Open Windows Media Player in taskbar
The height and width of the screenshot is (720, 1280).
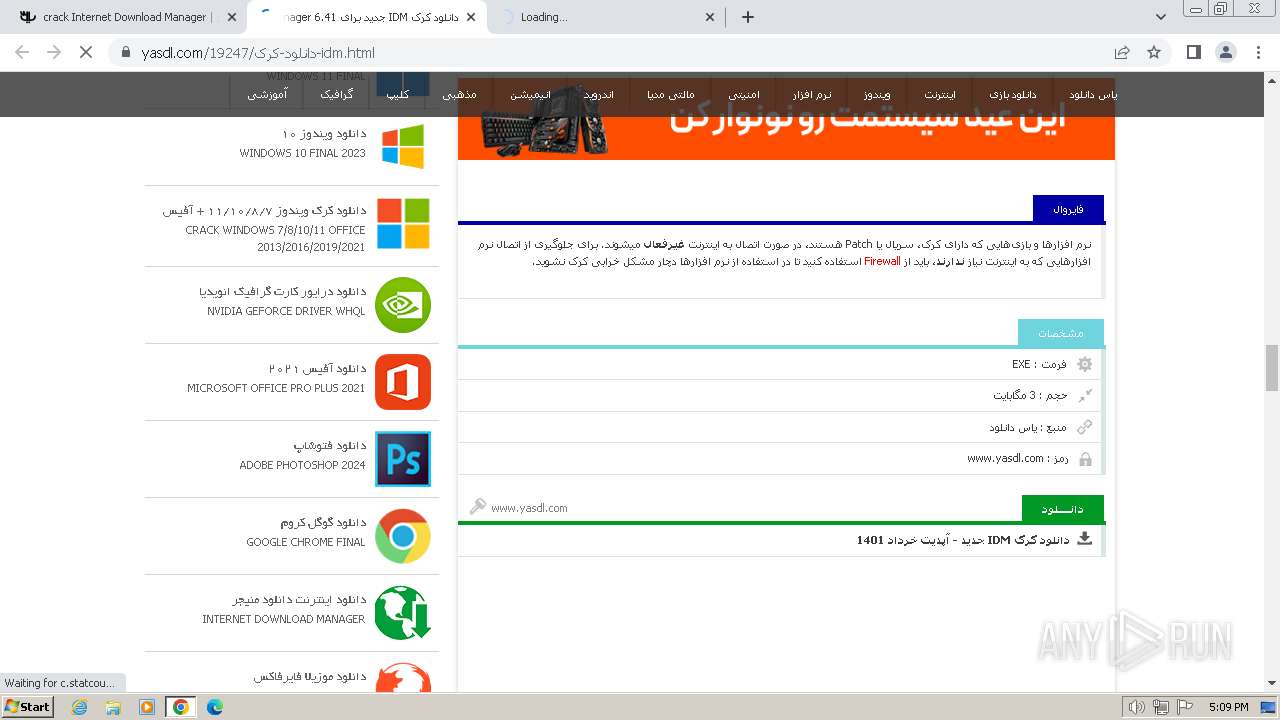(x=147, y=707)
